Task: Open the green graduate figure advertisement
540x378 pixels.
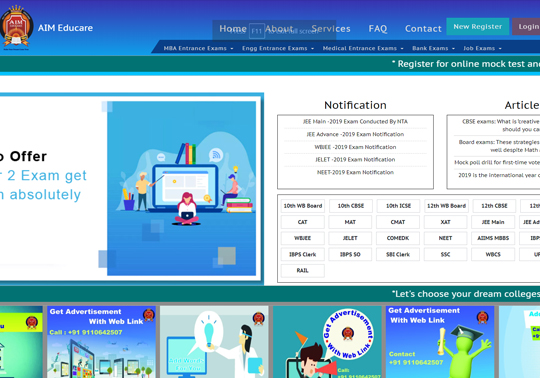Action: pos(440,342)
